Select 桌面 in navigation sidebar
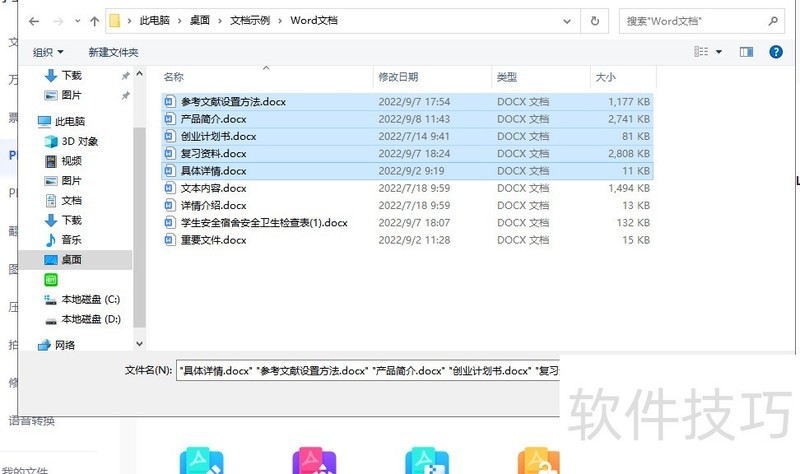Viewport: 800px width, 474px height. click(76, 260)
